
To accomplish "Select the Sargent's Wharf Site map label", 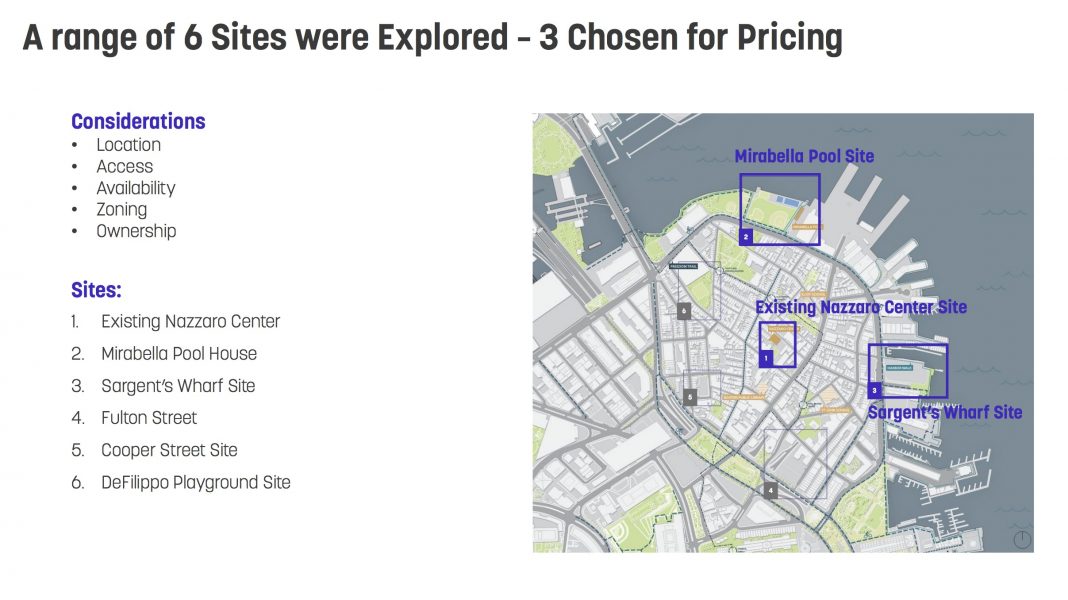I will click(x=945, y=413).
